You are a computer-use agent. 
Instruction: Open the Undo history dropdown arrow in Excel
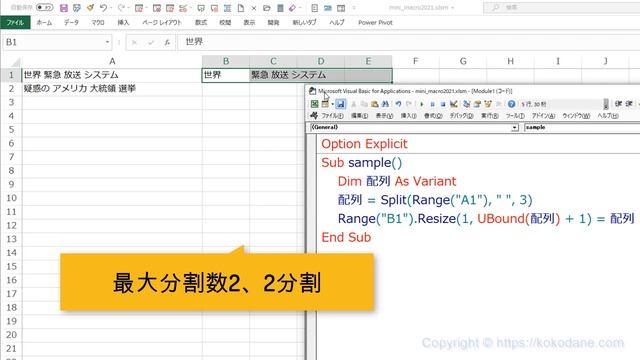(111, 8)
